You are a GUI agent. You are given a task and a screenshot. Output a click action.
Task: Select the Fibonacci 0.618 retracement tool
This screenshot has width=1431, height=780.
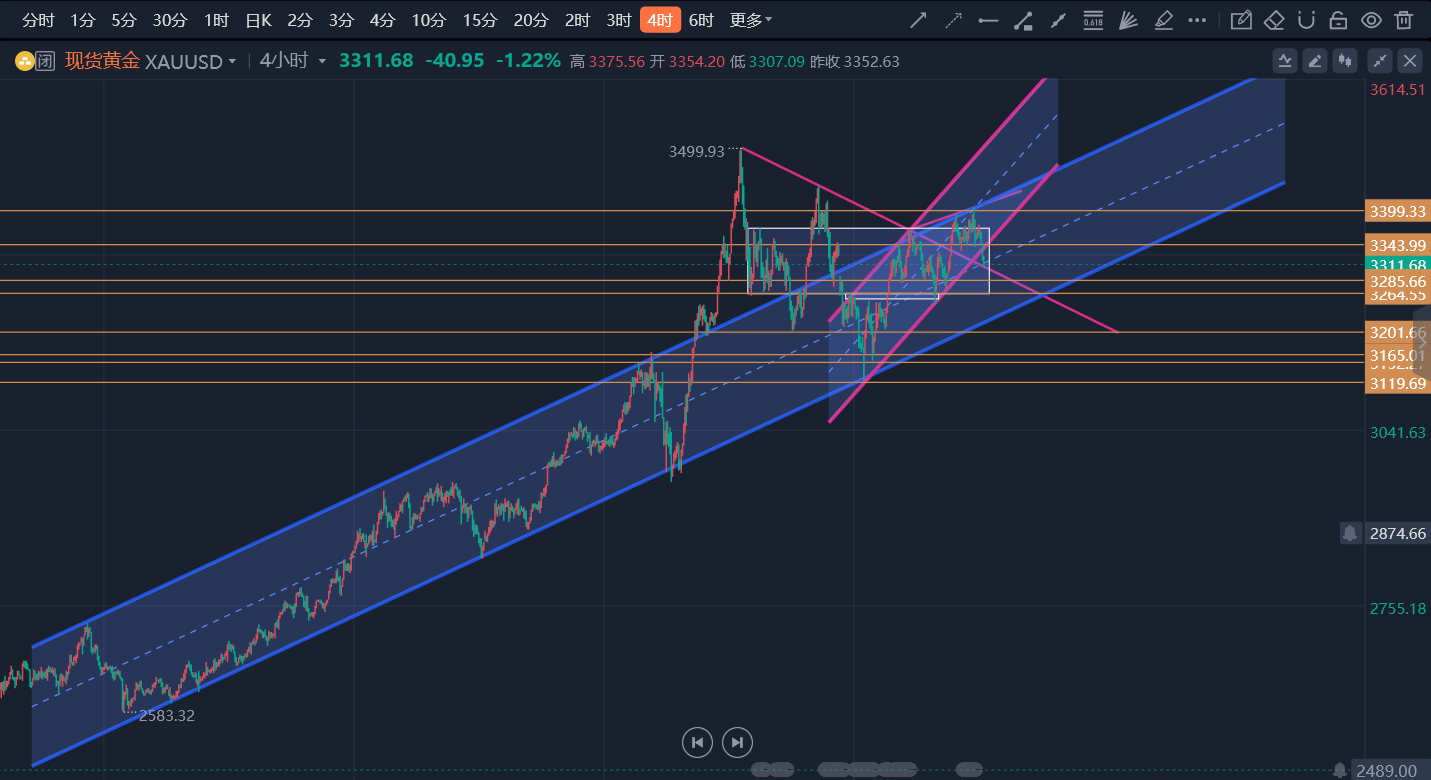tap(1093, 20)
